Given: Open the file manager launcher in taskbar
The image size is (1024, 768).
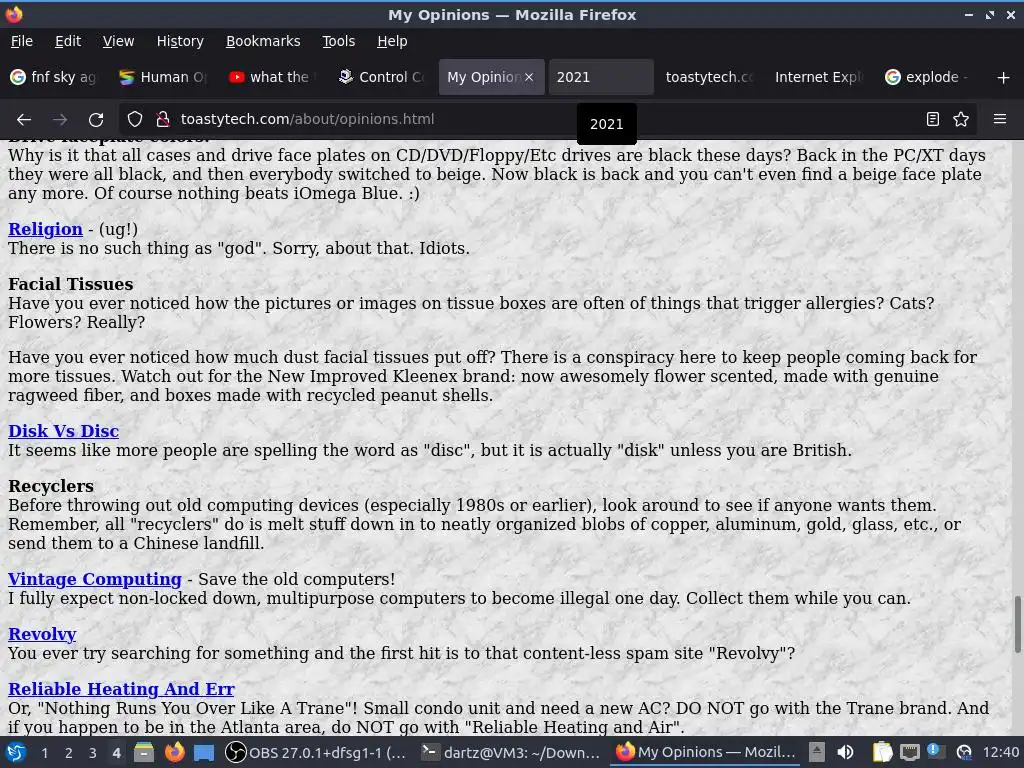Looking at the screenshot, I should click(144, 752).
